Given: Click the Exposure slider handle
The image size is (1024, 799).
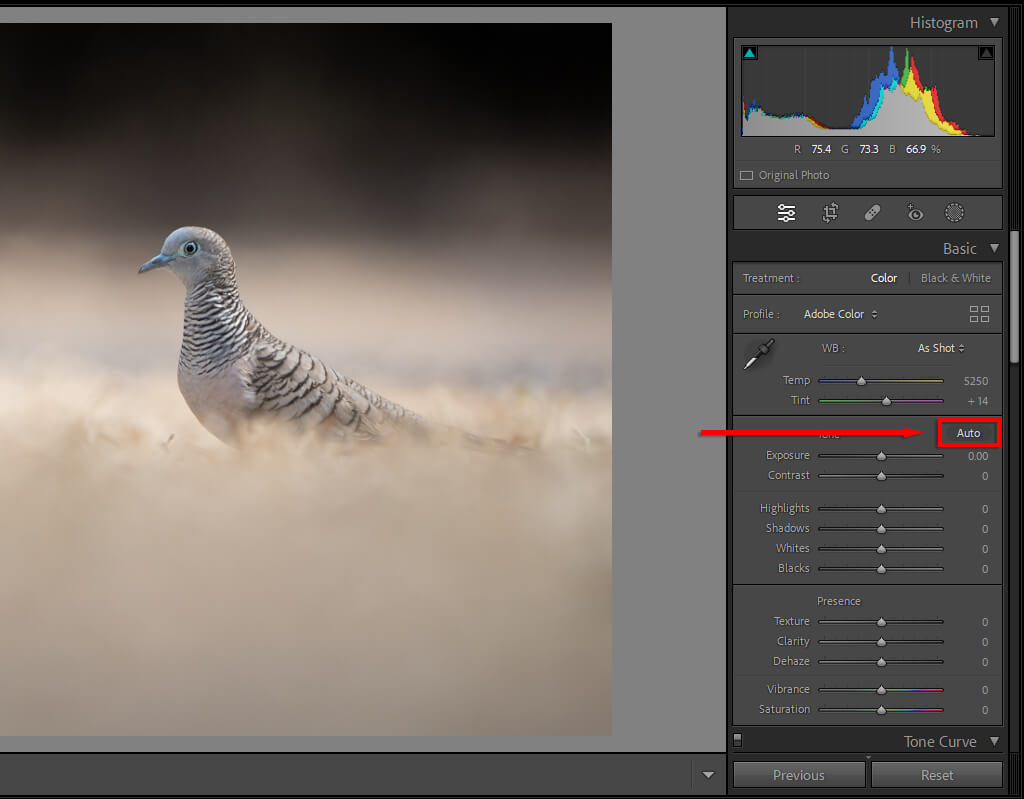Looking at the screenshot, I should 881,456.
